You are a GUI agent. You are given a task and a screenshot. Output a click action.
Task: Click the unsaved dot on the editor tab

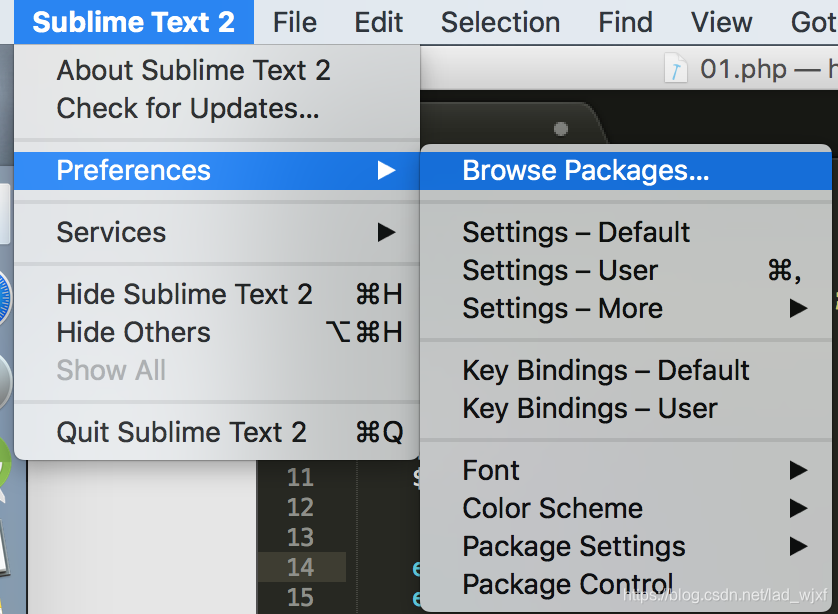(561, 129)
